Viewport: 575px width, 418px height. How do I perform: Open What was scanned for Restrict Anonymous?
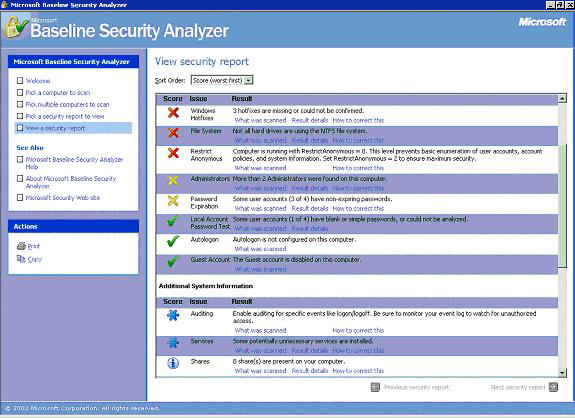pos(260,168)
